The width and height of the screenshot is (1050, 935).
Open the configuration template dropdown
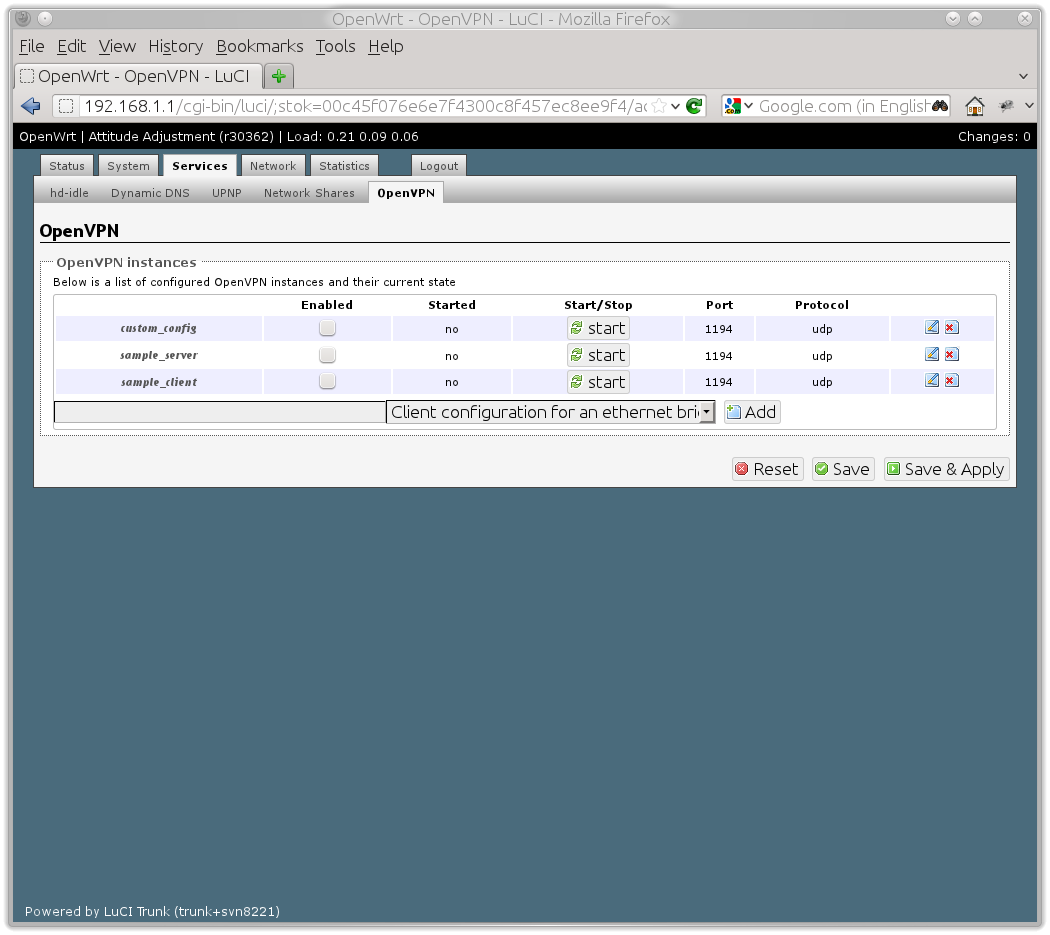[x=550, y=412]
